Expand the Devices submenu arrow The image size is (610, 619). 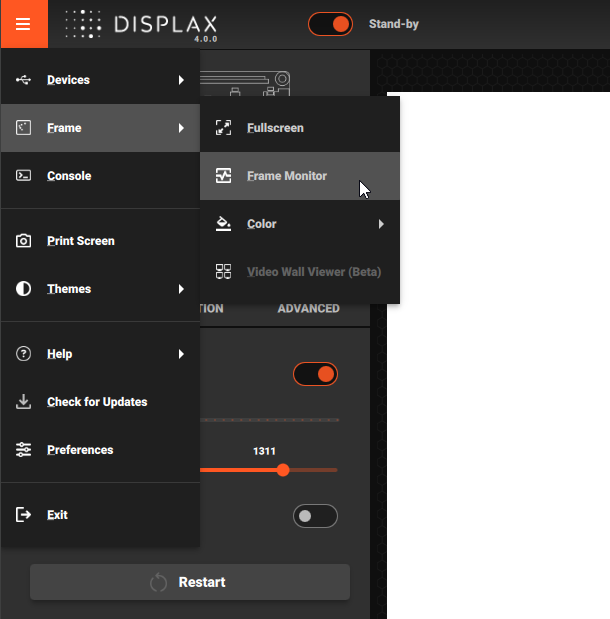tap(181, 80)
